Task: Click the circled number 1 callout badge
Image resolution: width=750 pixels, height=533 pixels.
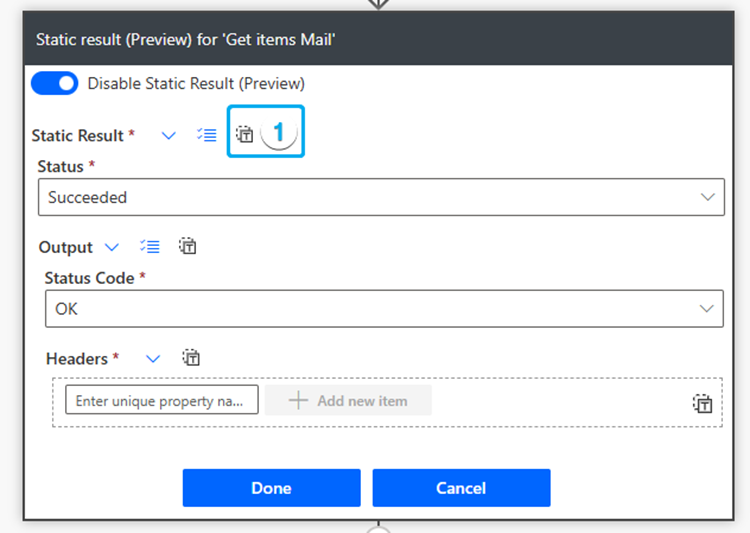Action: (x=280, y=133)
